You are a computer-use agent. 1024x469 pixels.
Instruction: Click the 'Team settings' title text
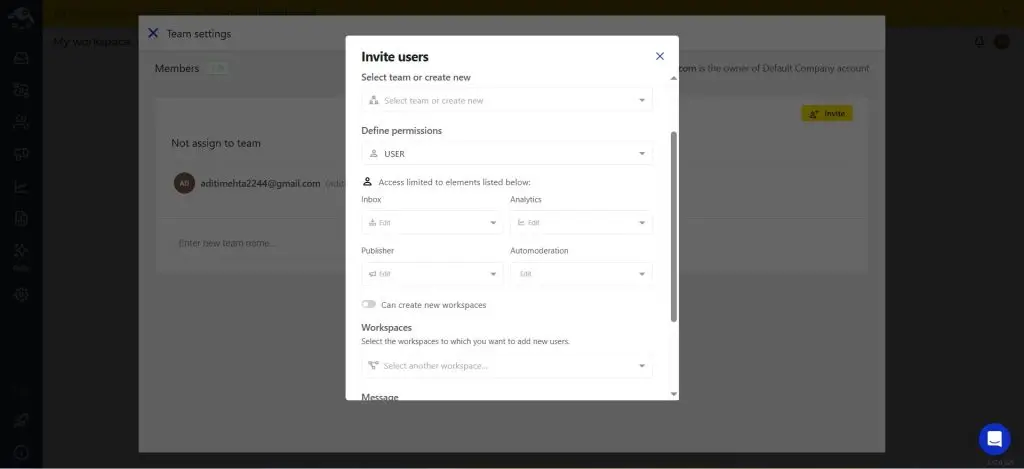tap(199, 33)
